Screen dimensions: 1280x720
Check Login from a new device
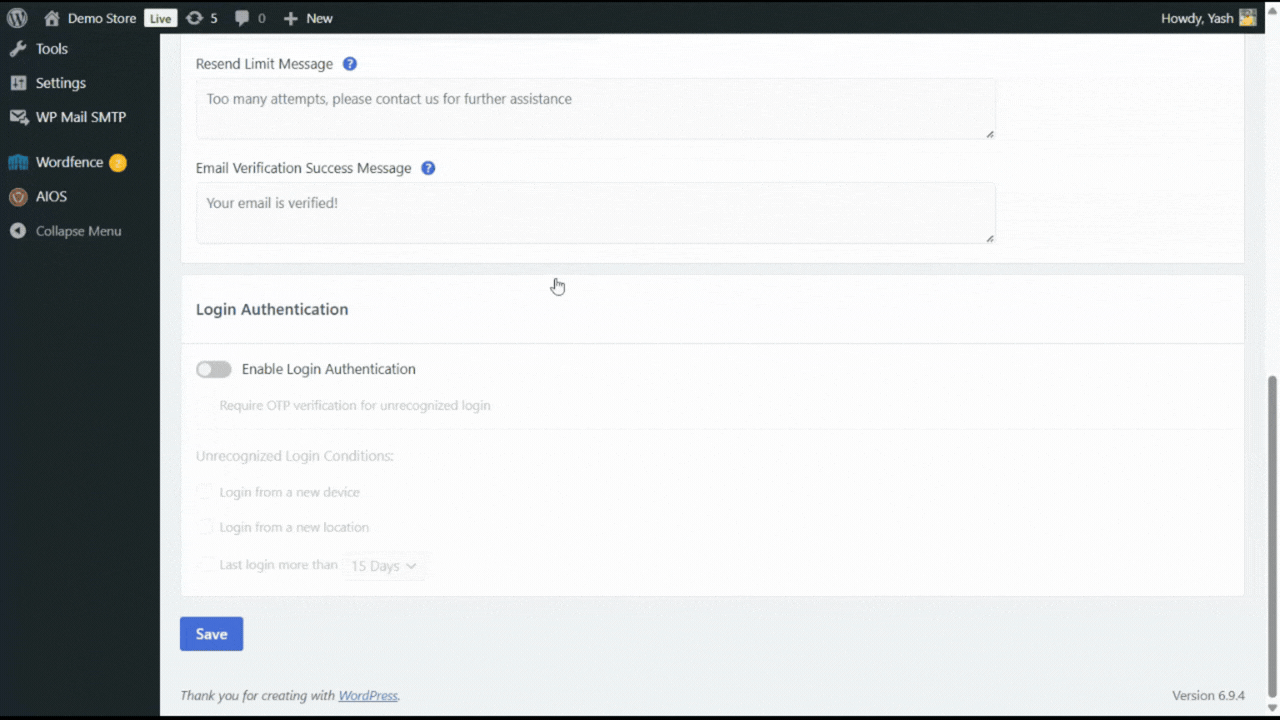coord(205,492)
